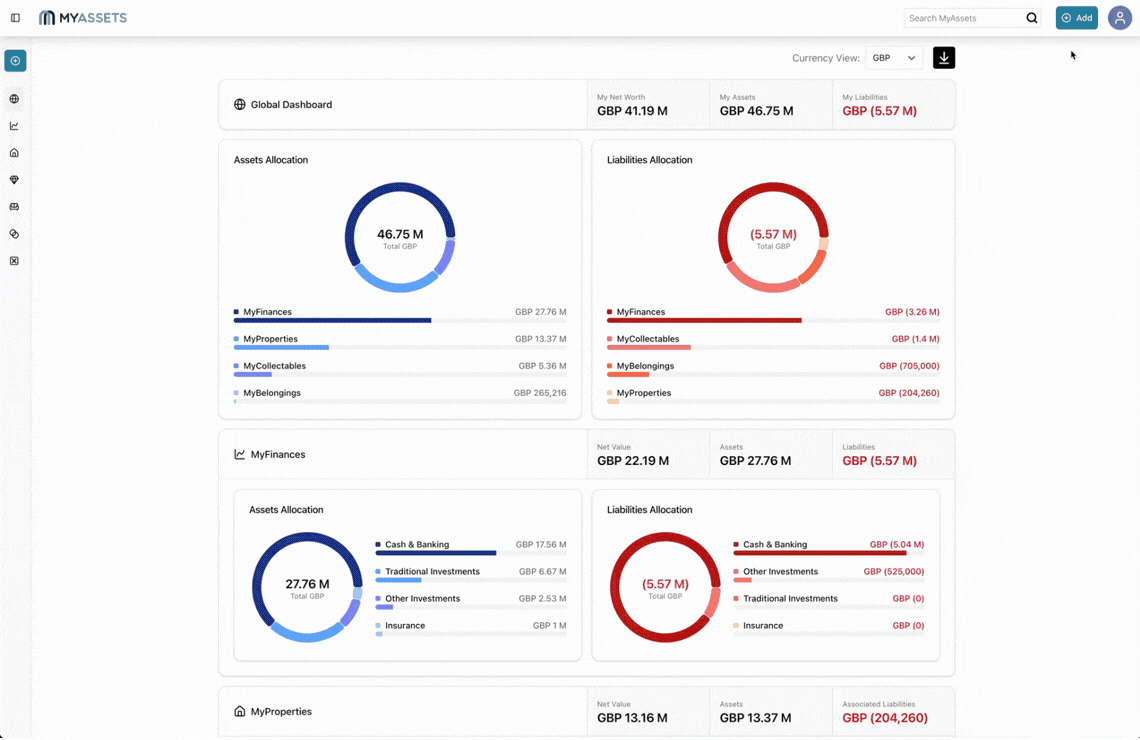Click the black download button

coord(943,58)
